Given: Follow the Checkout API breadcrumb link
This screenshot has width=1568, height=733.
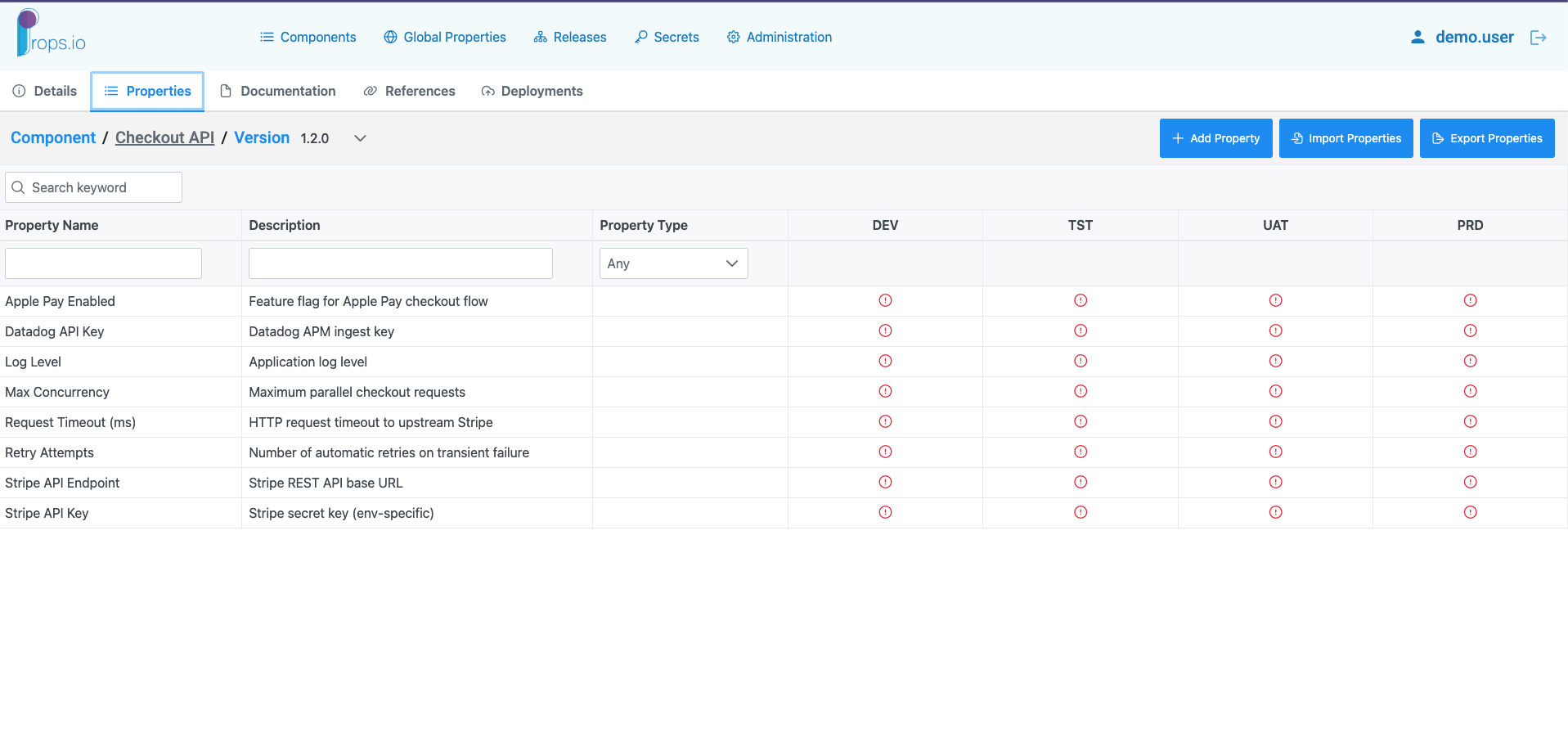Looking at the screenshot, I should tap(164, 137).
